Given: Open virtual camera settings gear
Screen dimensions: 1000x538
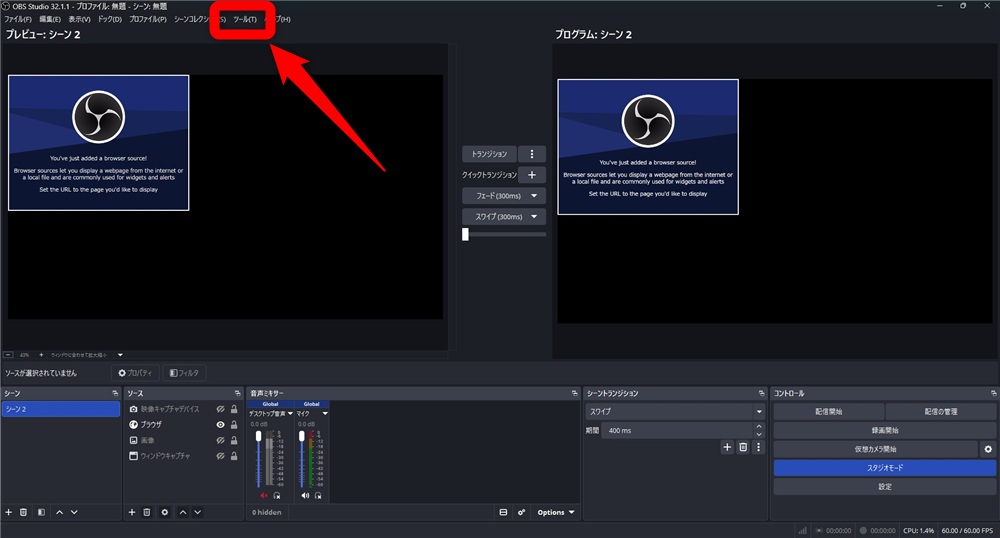Looking at the screenshot, I should [988, 449].
